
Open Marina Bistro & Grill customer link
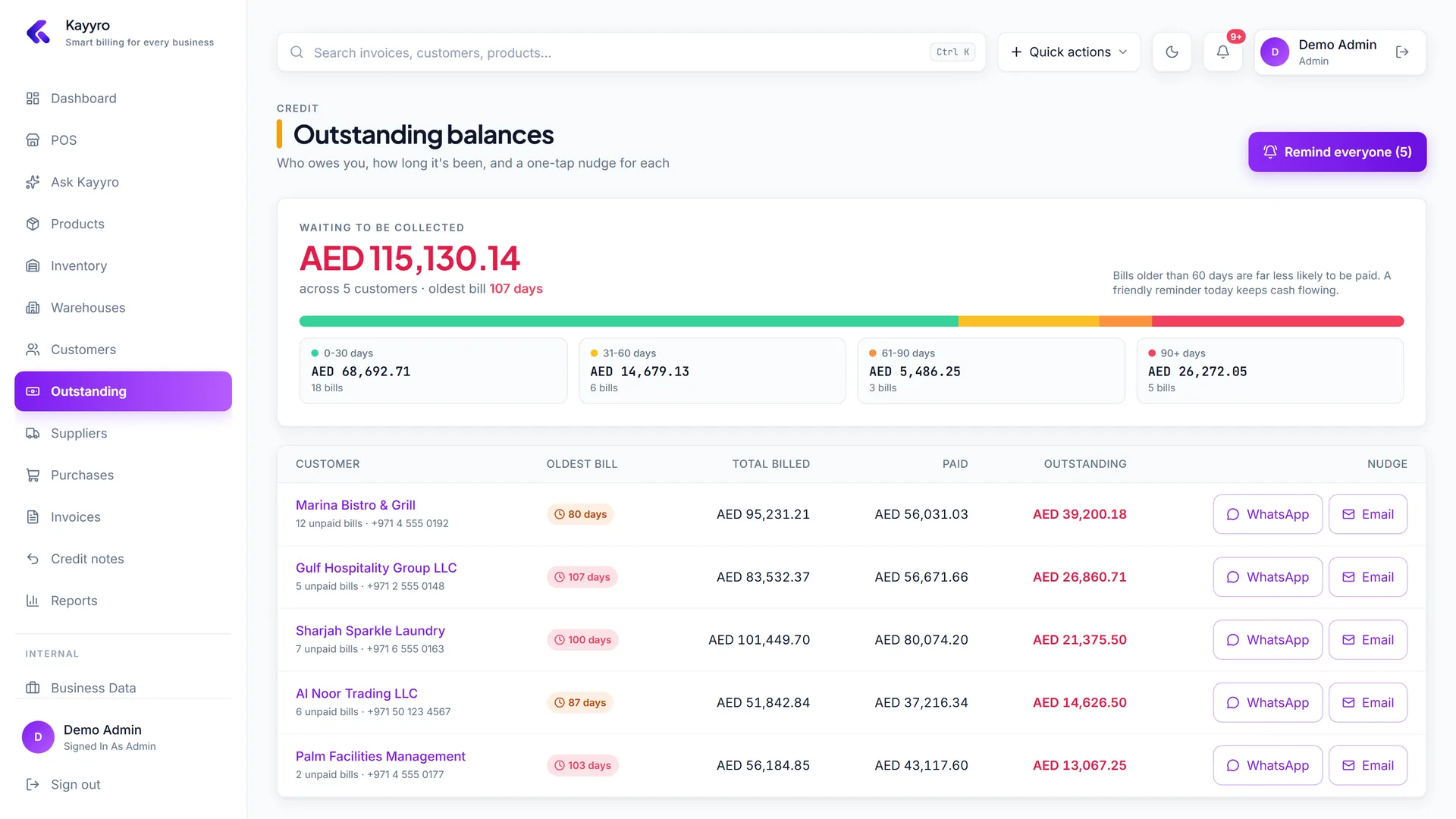[356, 505]
